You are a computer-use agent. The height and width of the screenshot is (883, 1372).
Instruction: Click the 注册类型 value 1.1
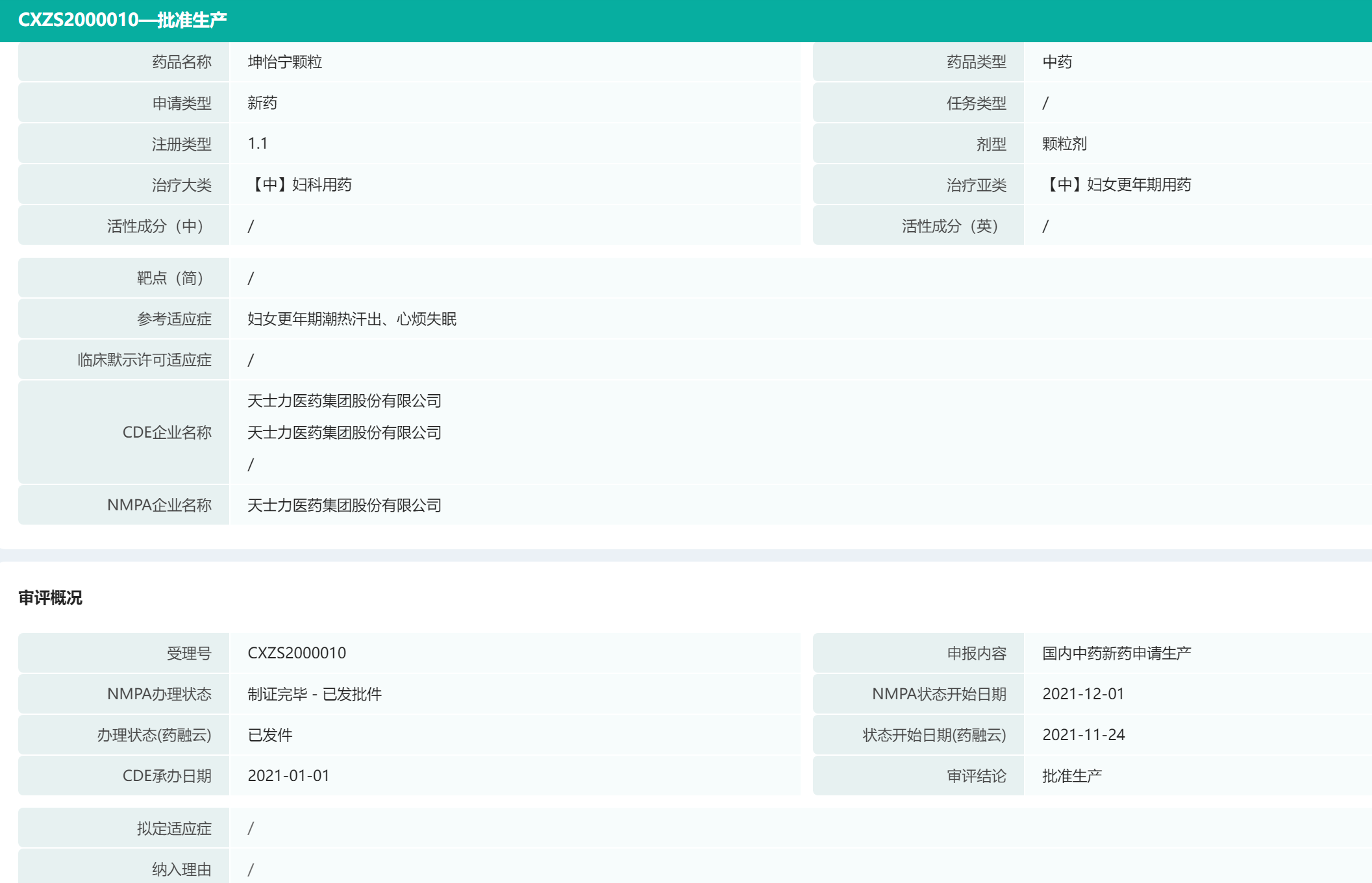click(257, 143)
